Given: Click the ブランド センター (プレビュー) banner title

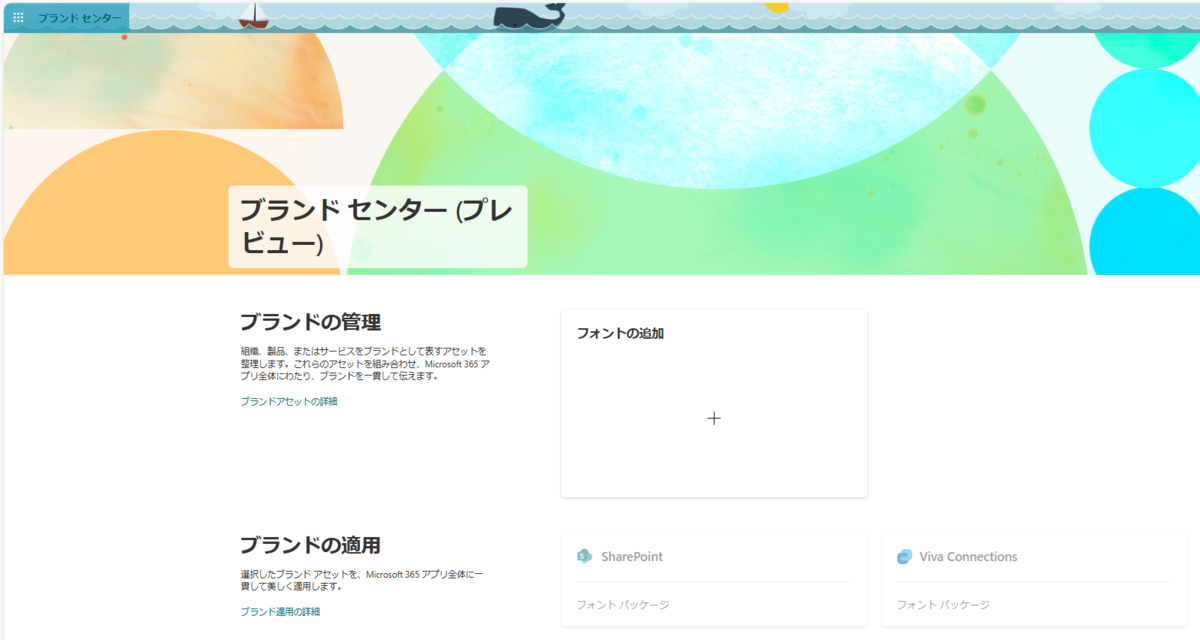Looking at the screenshot, I should click(x=376, y=227).
